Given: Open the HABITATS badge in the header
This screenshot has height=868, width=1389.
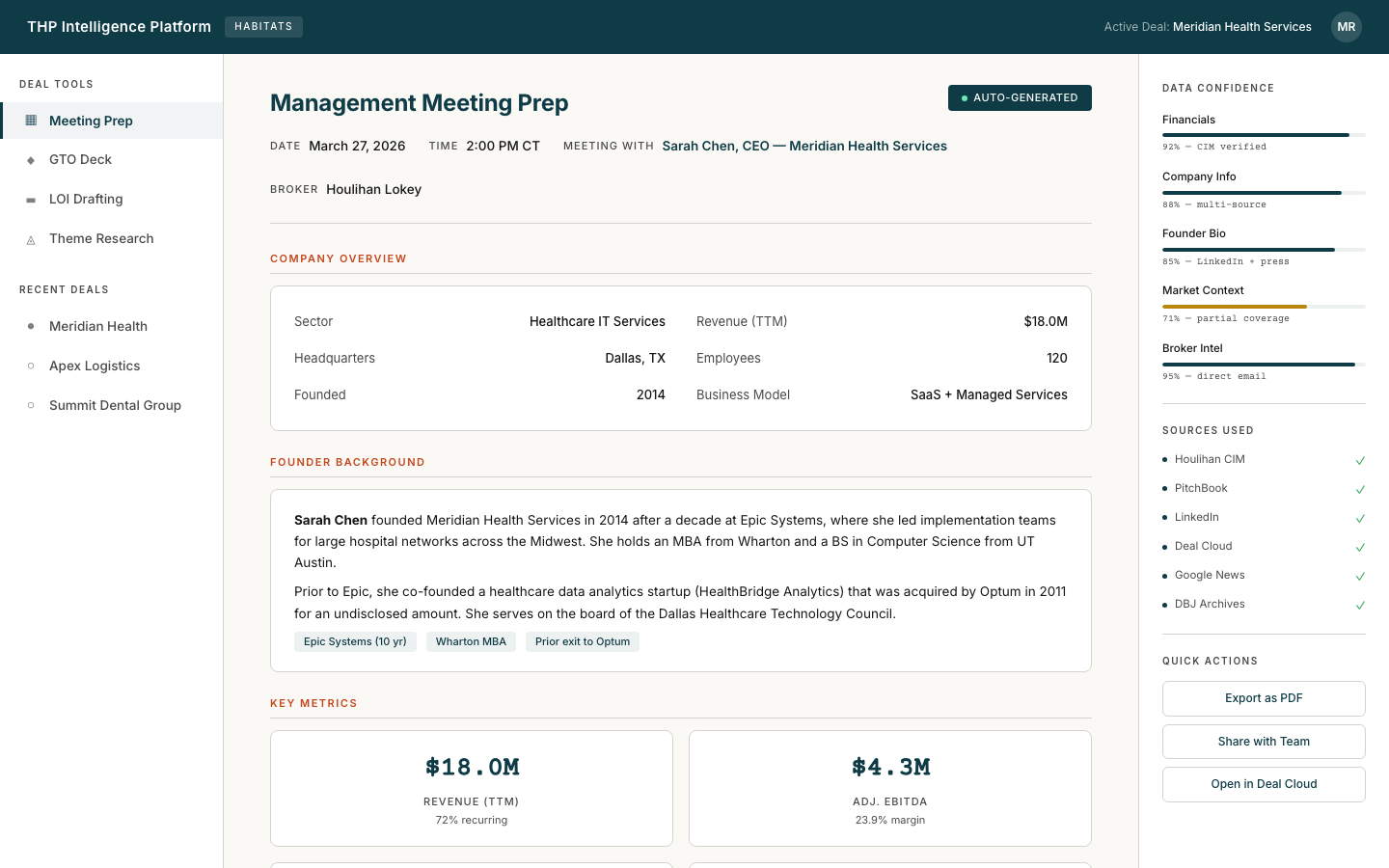Looking at the screenshot, I should click(263, 26).
